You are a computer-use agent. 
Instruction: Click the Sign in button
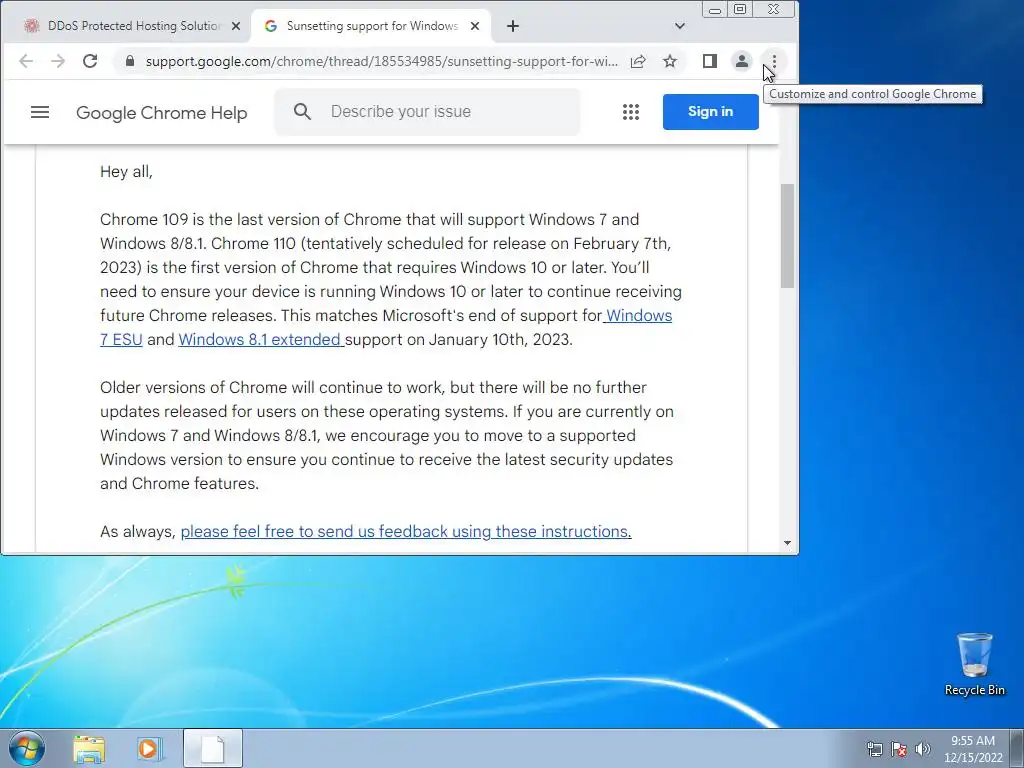pos(711,112)
